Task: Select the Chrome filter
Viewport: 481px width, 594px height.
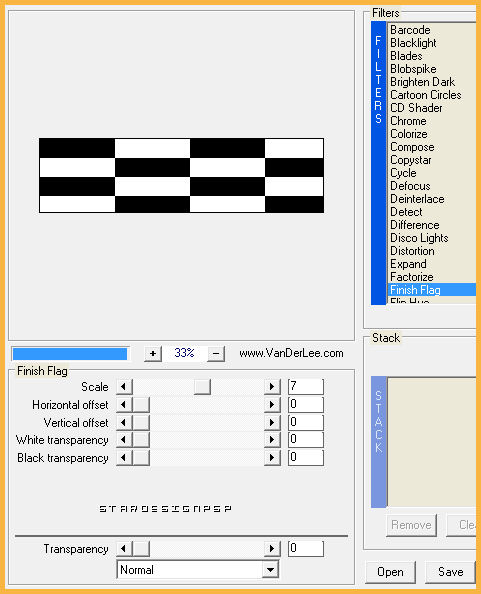Action: [408, 121]
